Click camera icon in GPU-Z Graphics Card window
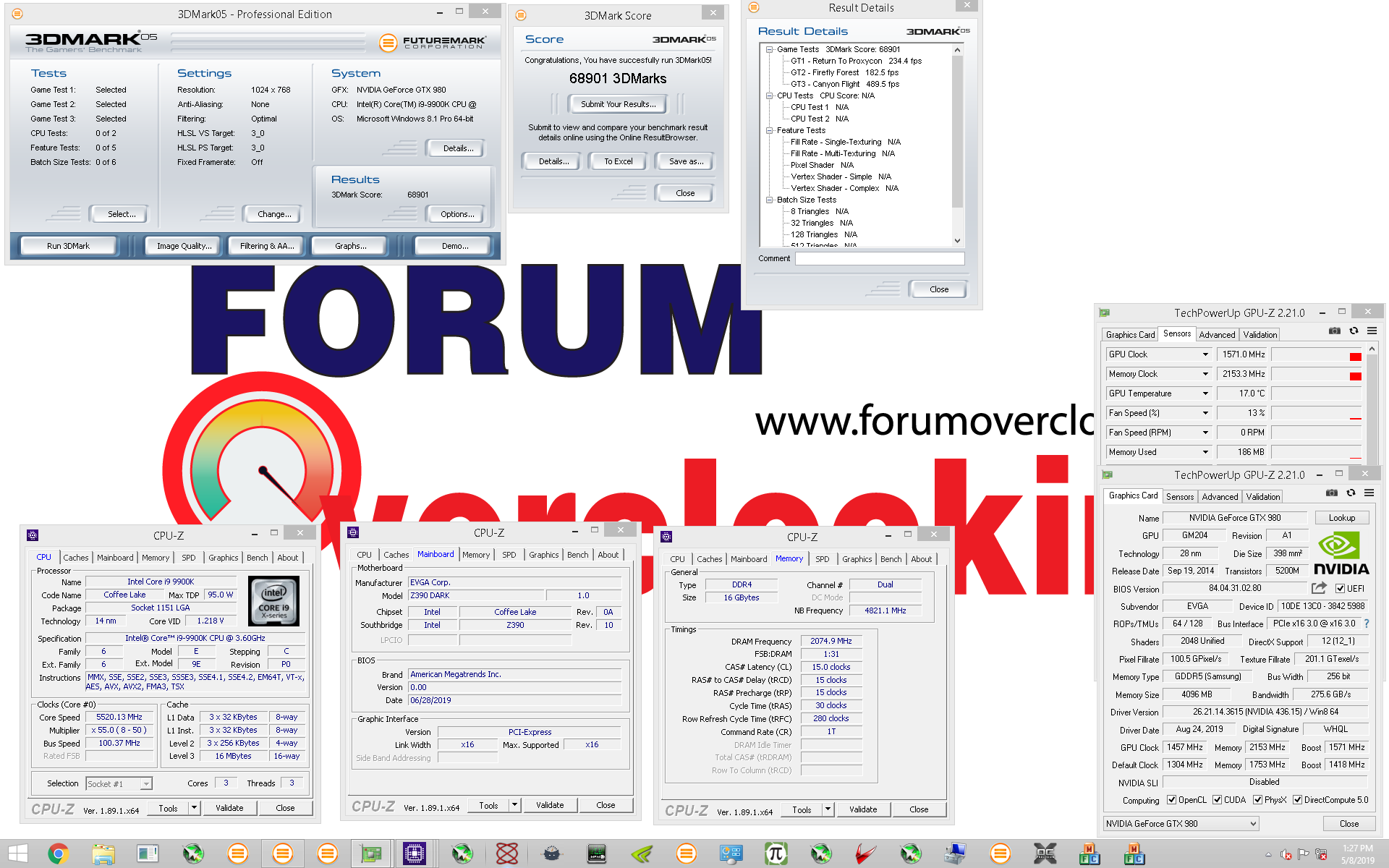Screen dimensions: 1389x868 [1332, 493]
